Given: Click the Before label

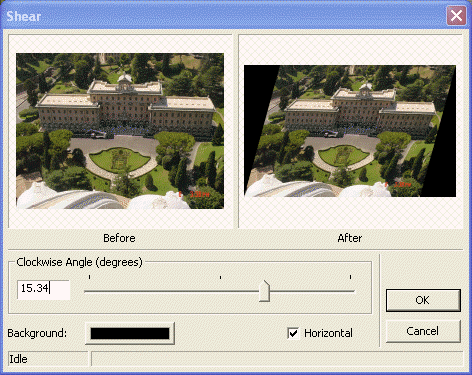Looking at the screenshot, I should click(x=119, y=238).
